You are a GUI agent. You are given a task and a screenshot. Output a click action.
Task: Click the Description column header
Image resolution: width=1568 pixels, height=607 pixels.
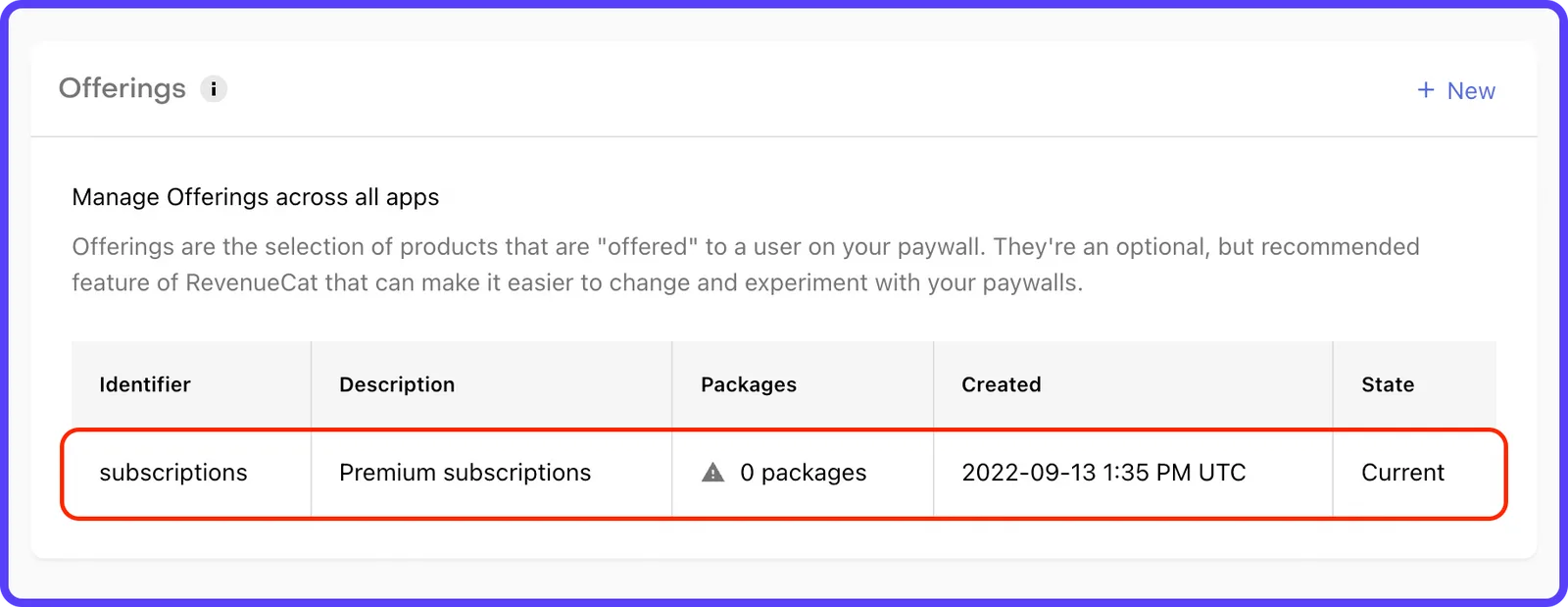[x=397, y=384]
